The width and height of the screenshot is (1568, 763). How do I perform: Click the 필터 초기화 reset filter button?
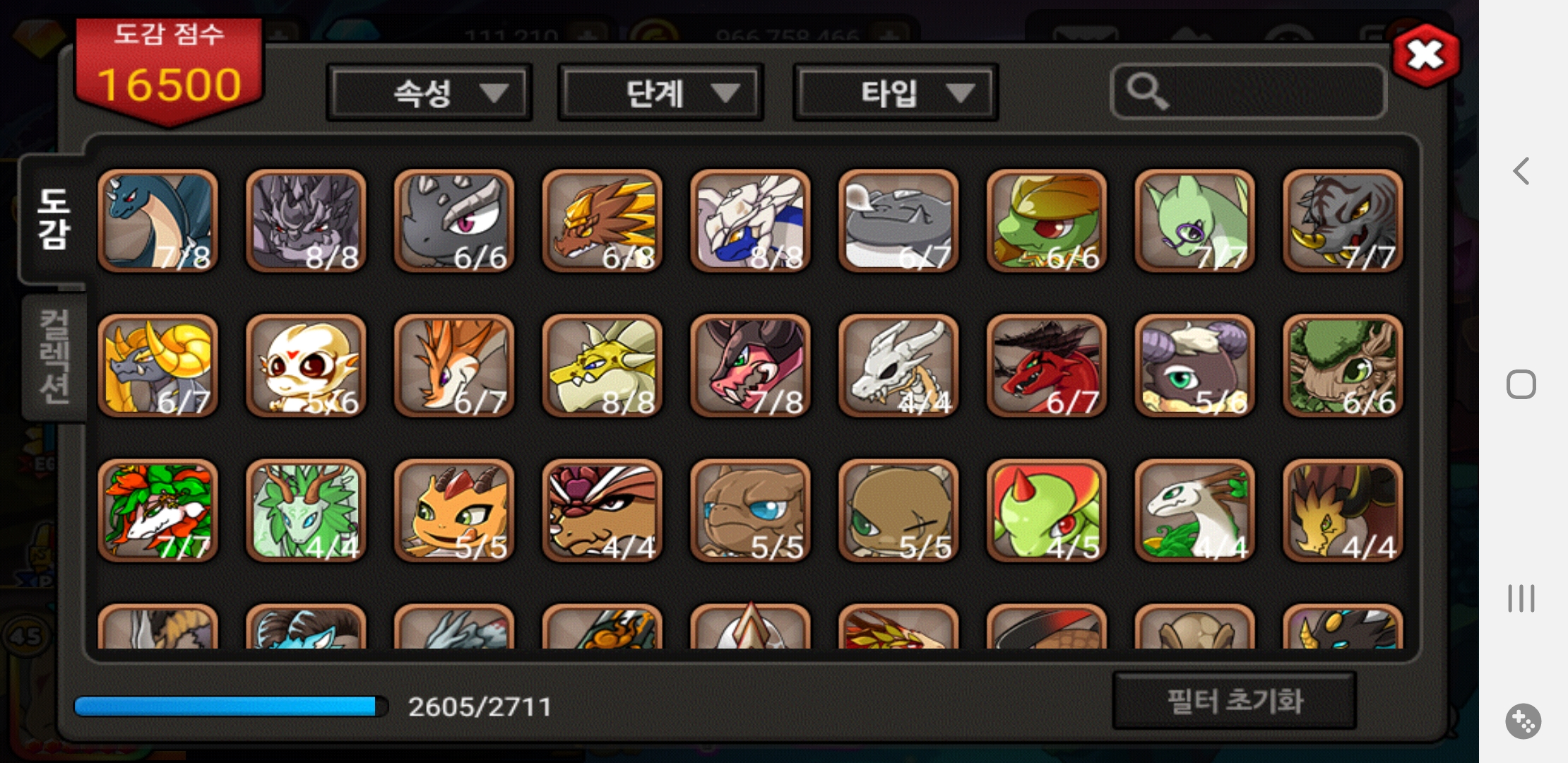1235,701
